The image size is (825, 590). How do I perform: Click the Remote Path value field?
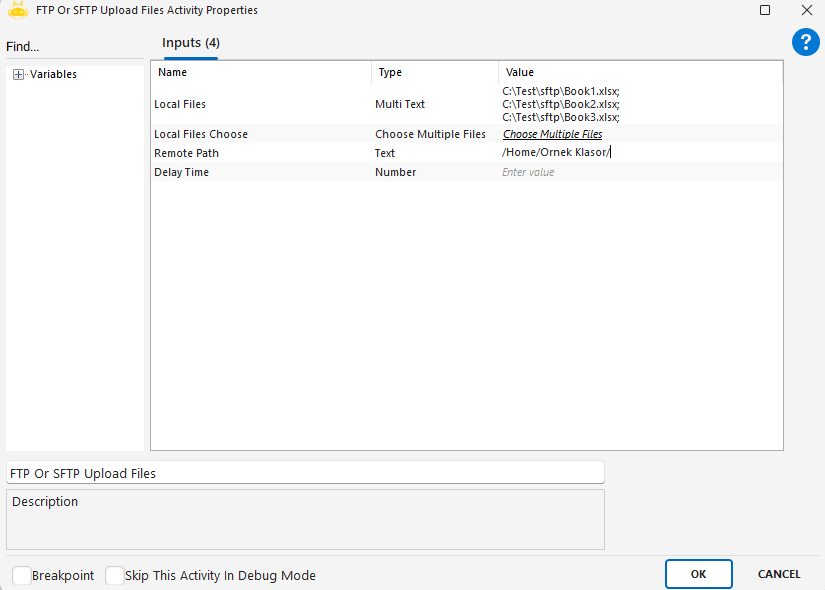pyautogui.click(x=640, y=153)
